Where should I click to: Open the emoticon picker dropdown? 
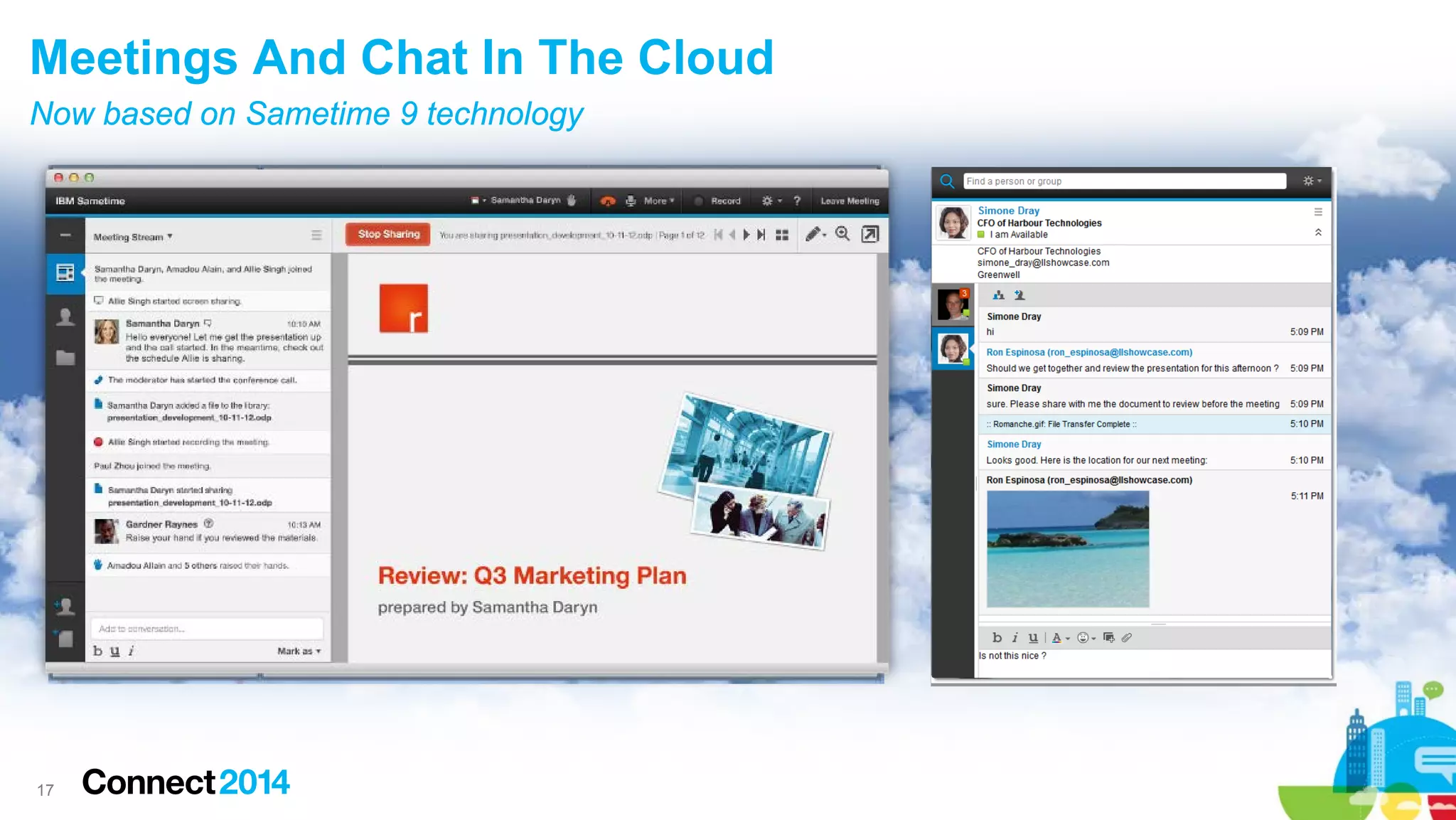tap(1086, 638)
